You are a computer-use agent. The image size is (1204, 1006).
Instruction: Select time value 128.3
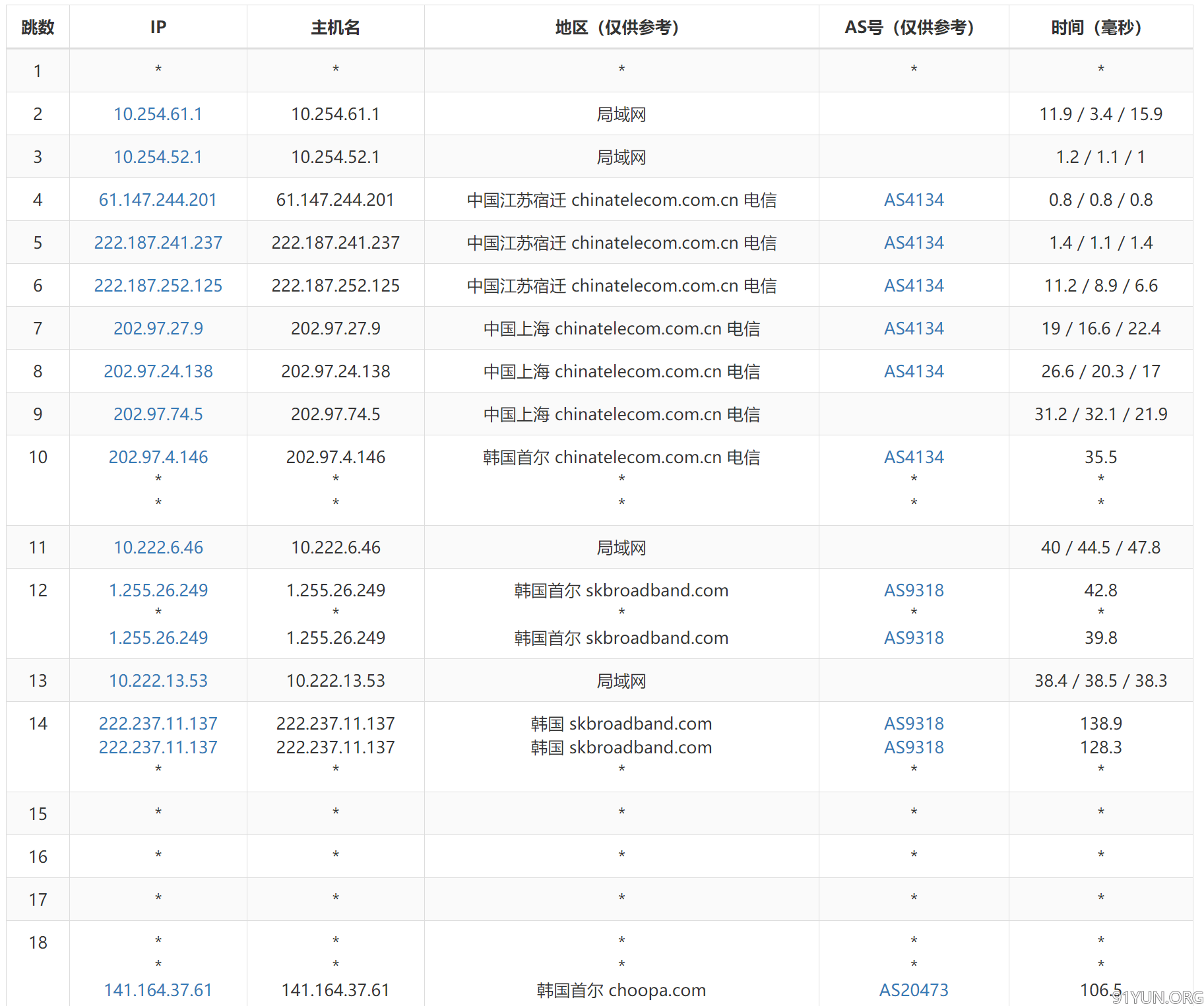click(x=1100, y=747)
